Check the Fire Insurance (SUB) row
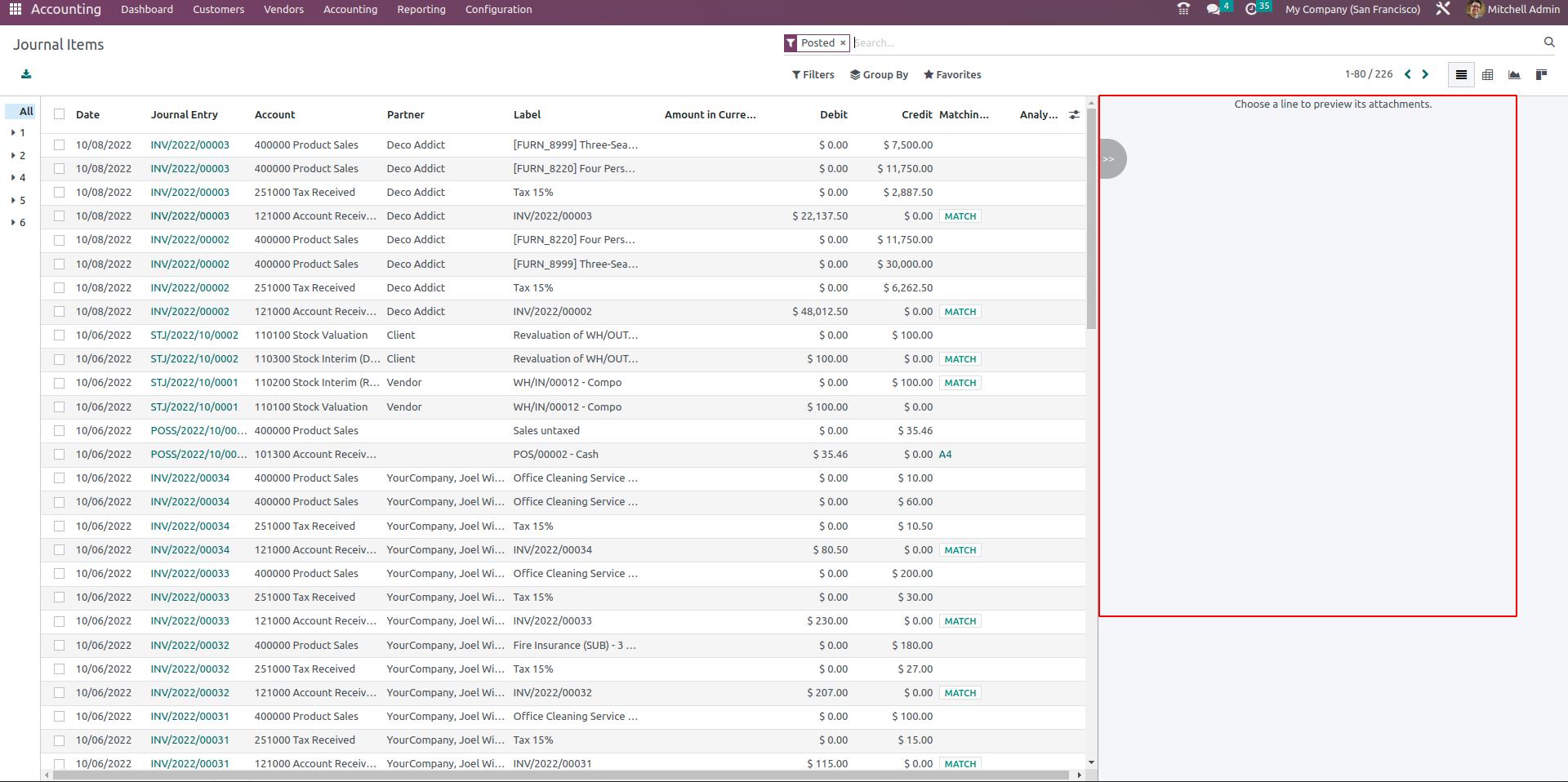 [x=59, y=645]
